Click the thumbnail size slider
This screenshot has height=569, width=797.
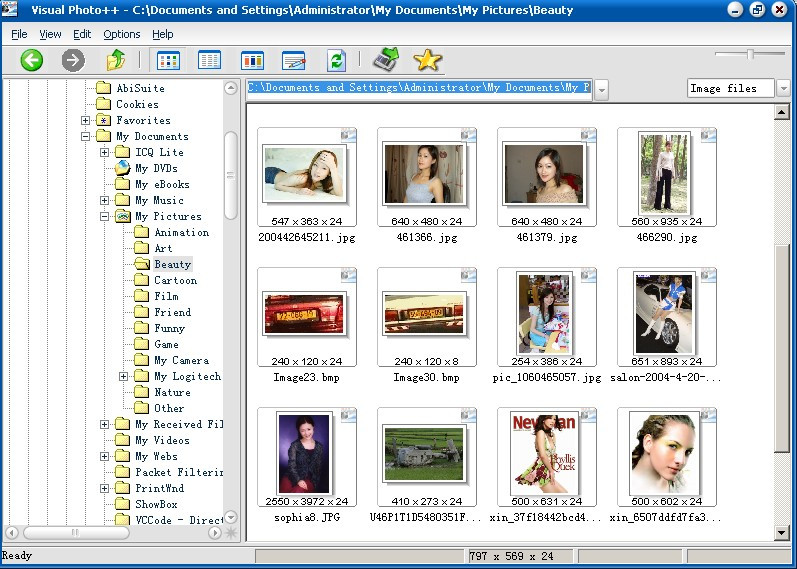[752, 53]
